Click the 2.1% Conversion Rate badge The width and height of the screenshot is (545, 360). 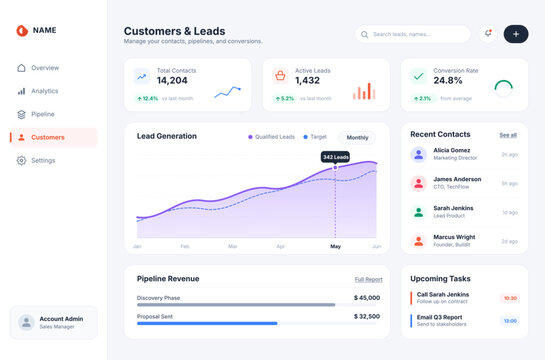click(423, 98)
